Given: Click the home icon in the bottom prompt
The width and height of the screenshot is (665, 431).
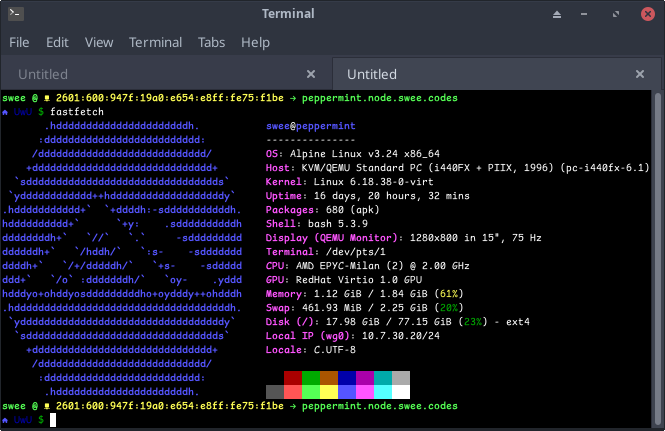Looking at the screenshot, I should tap(5, 420).
